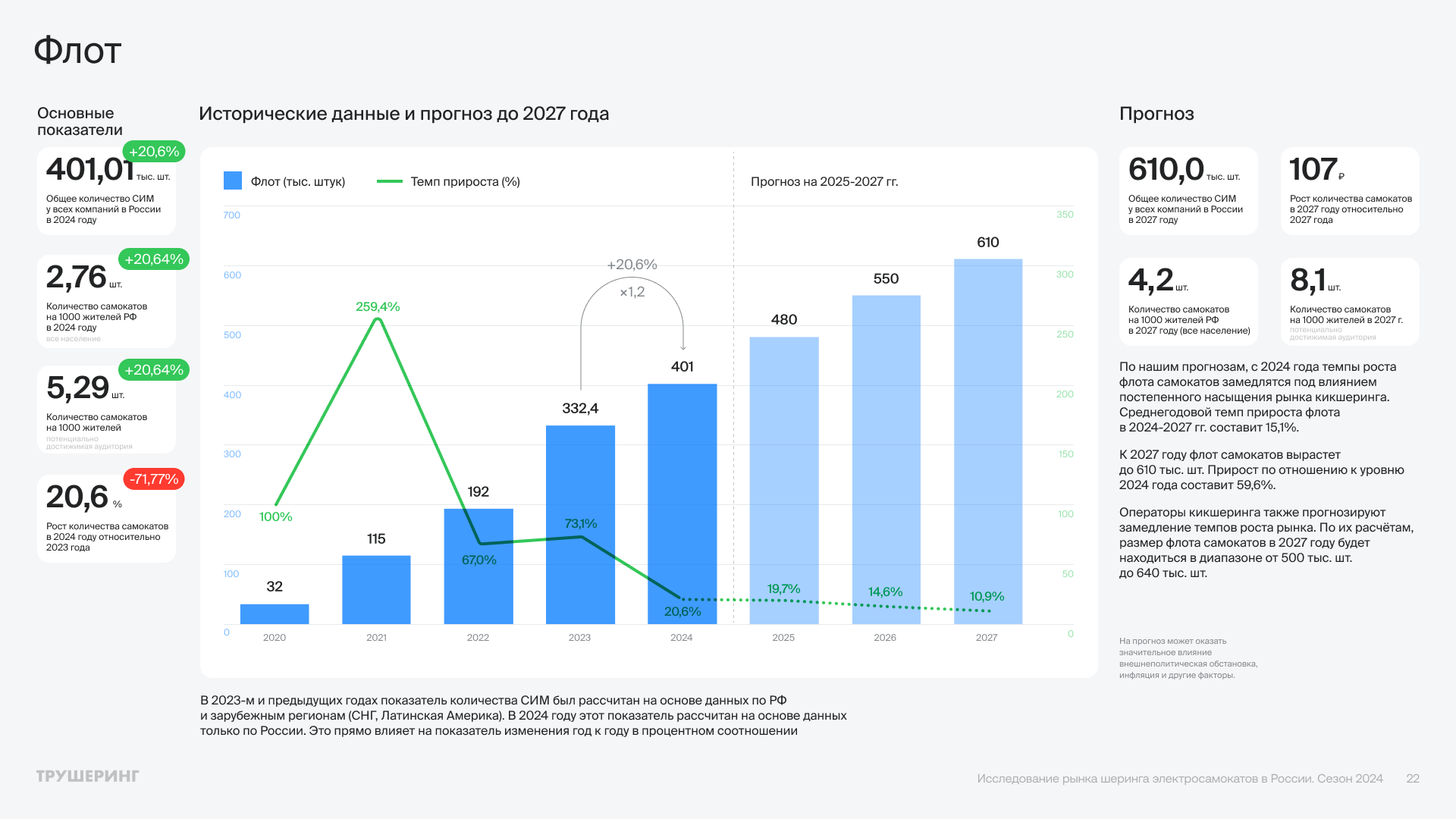The width and height of the screenshot is (1456, 819).
Task: Click the +20,64% badge above 2,76 card
Action: (154, 259)
